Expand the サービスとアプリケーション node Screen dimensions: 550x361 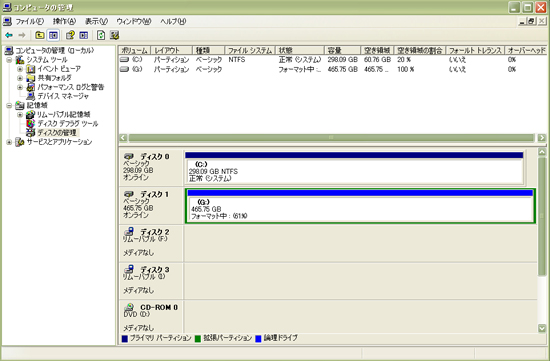click(9, 142)
